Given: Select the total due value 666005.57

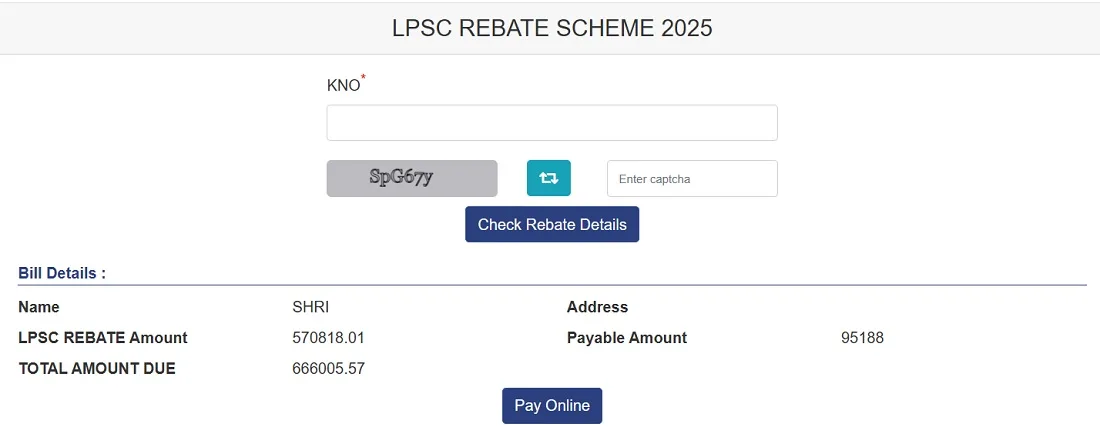Looking at the screenshot, I should [328, 369].
